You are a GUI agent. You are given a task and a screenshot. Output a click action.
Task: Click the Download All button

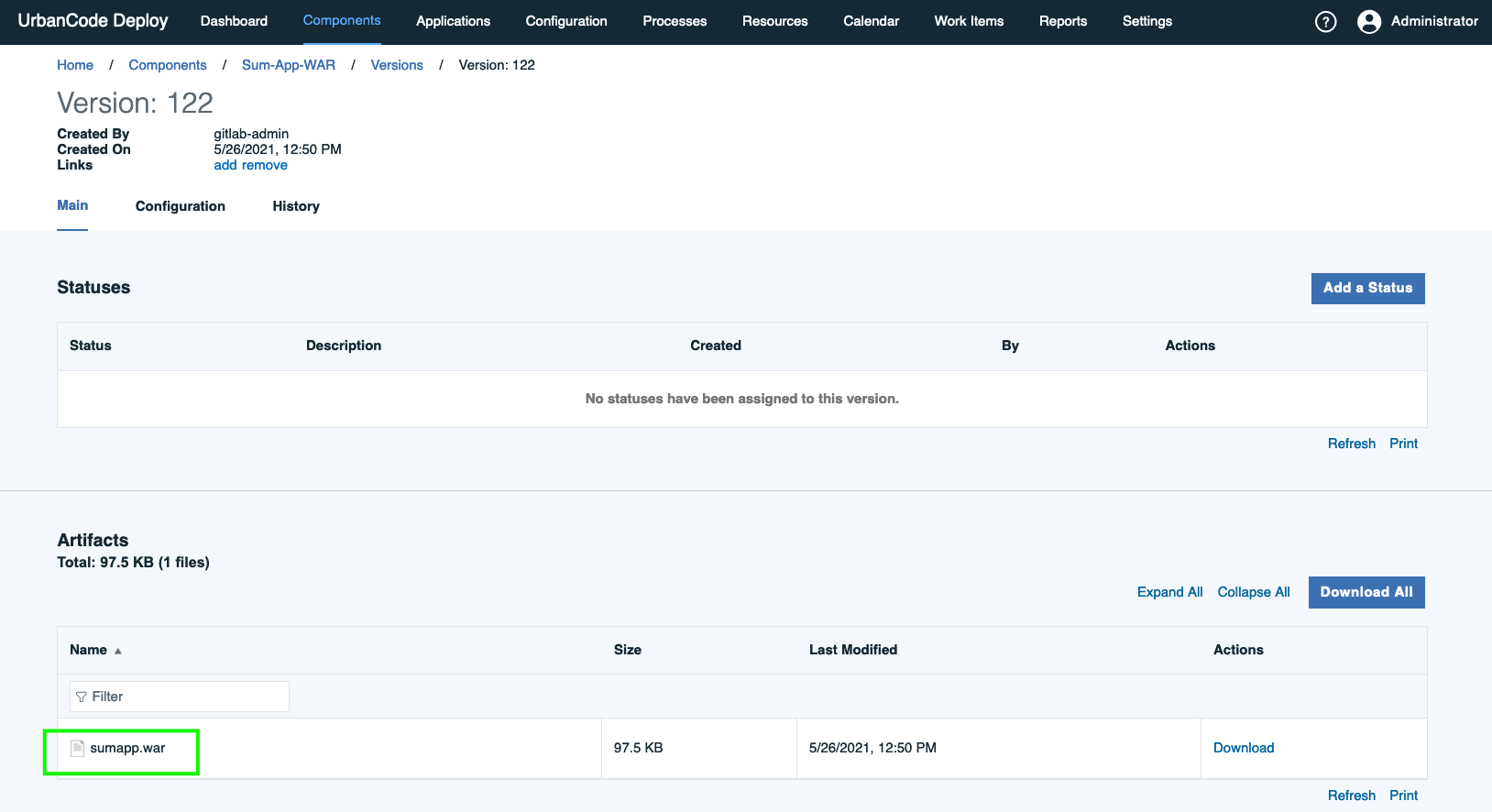tap(1366, 592)
